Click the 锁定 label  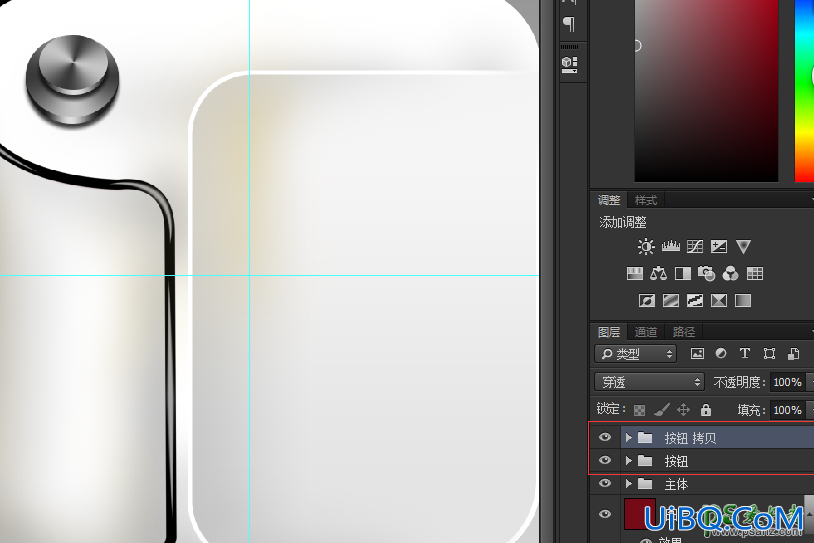pos(611,409)
